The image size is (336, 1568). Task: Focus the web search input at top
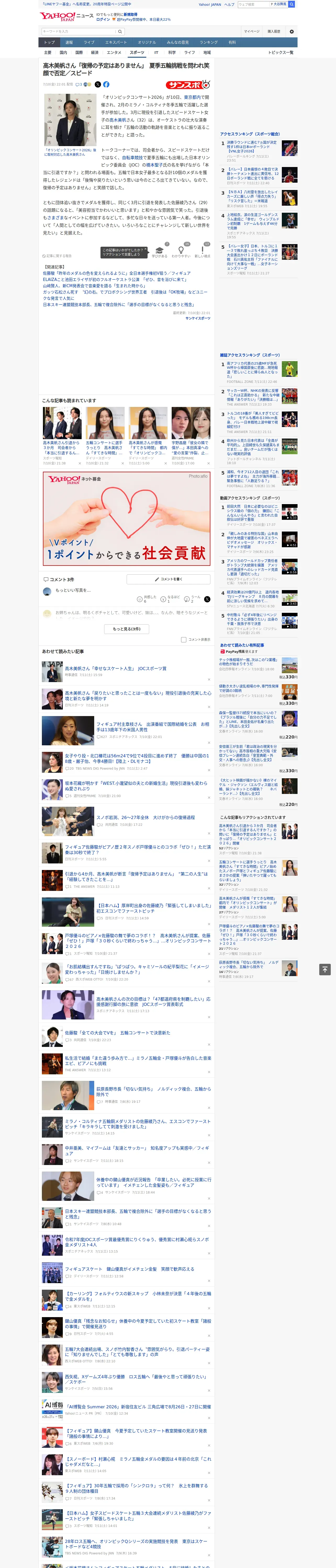click(x=253, y=4)
